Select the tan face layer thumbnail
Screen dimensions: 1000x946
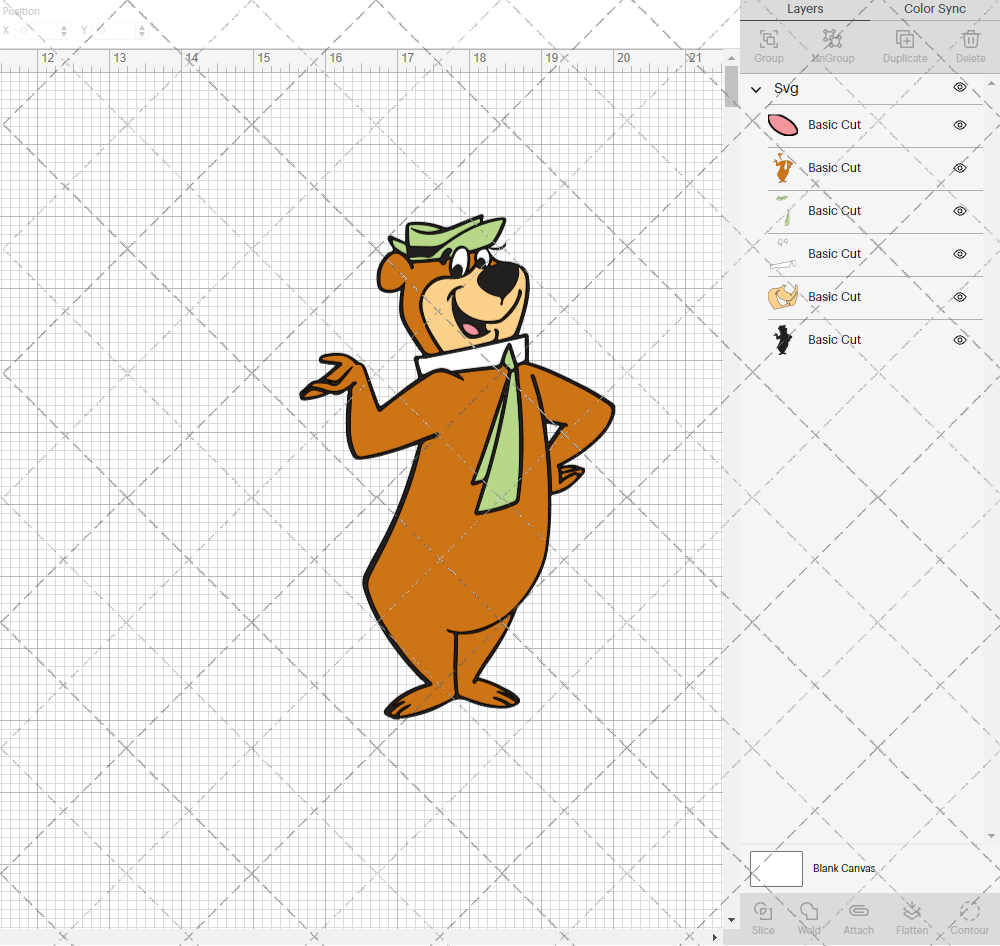coord(783,297)
